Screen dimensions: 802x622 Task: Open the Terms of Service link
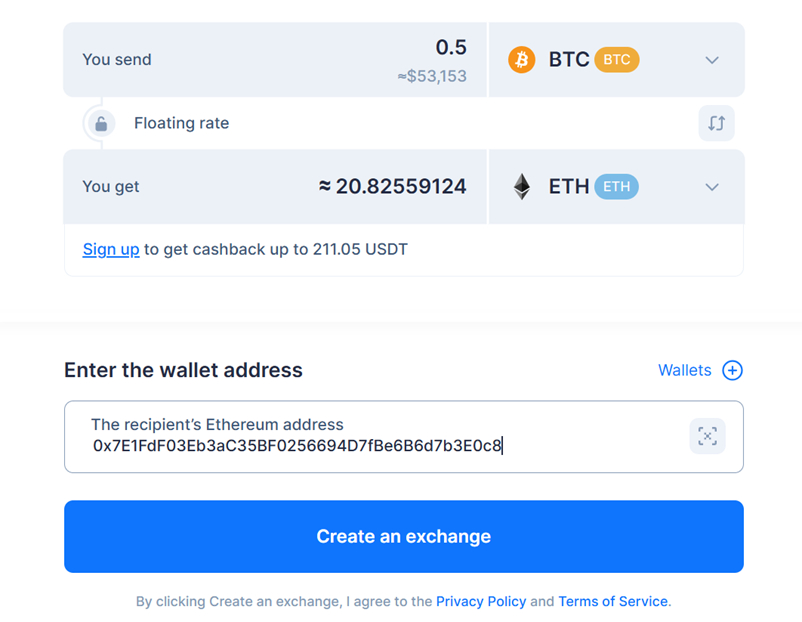click(613, 601)
